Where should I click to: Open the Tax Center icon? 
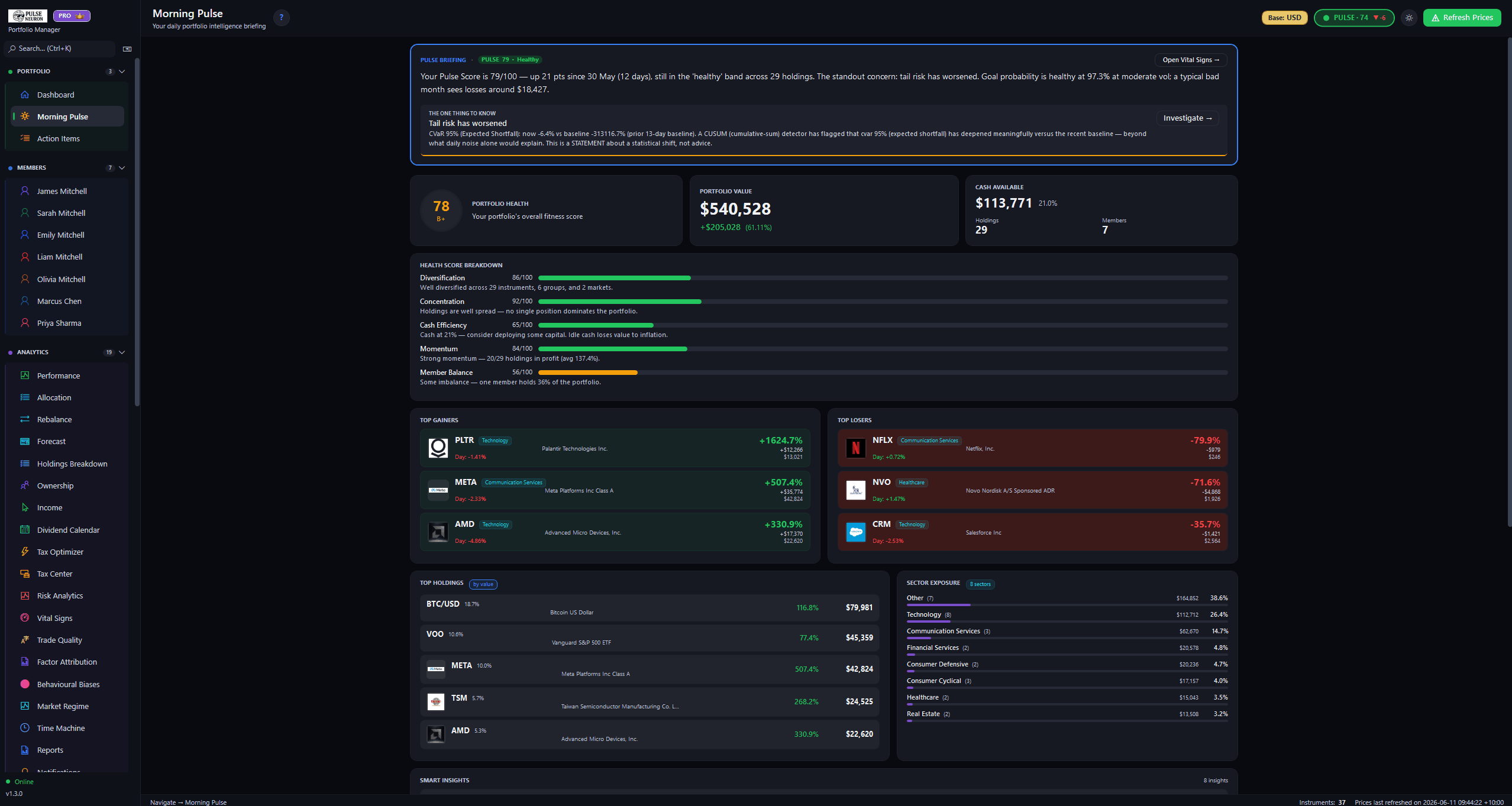[x=25, y=574]
